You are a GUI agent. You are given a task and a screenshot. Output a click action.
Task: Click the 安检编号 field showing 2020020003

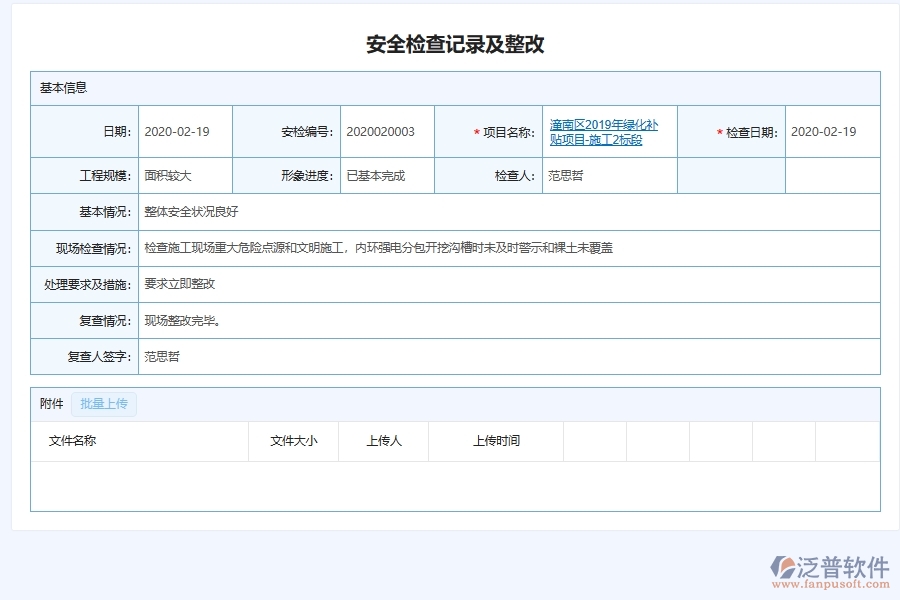pos(385,131)
